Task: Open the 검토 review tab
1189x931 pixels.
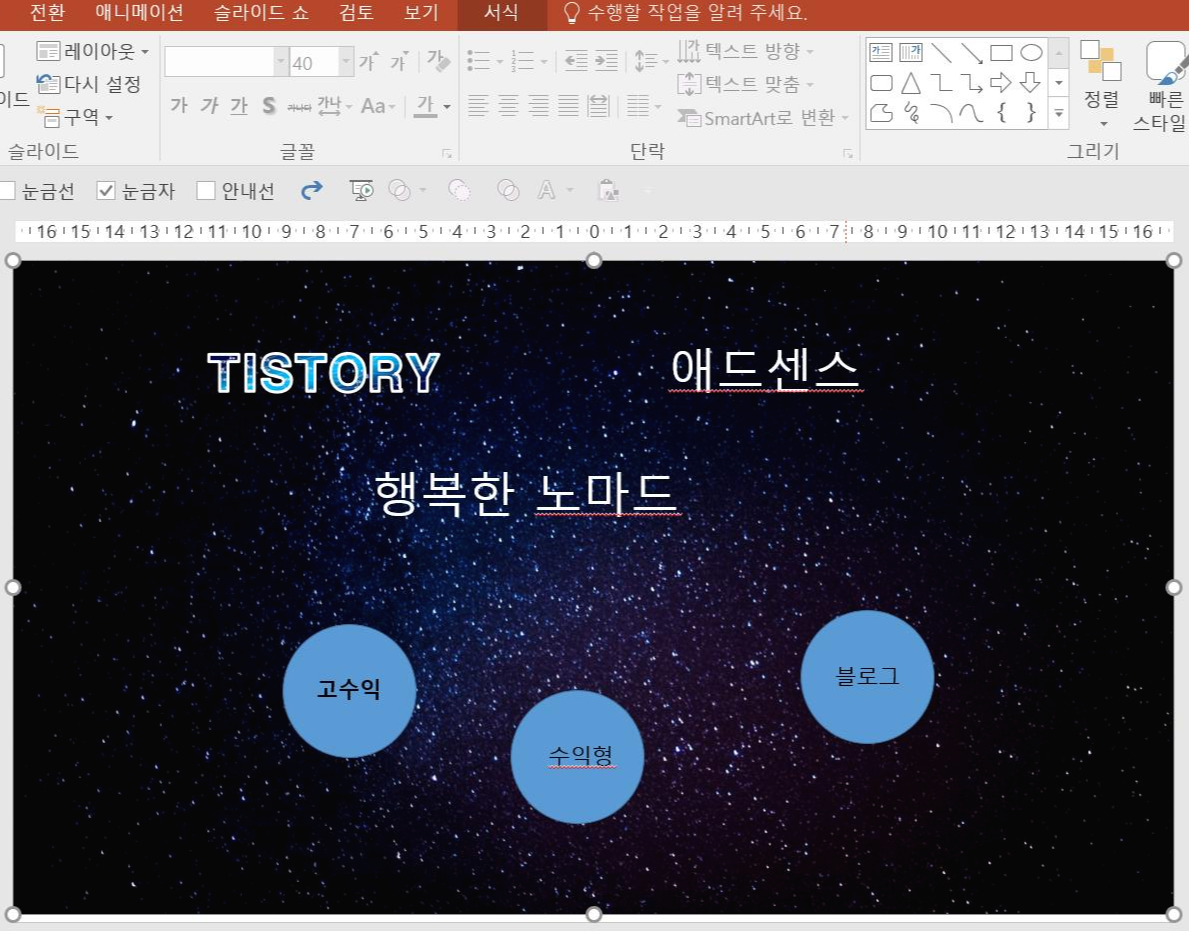Action: point(356,13)
